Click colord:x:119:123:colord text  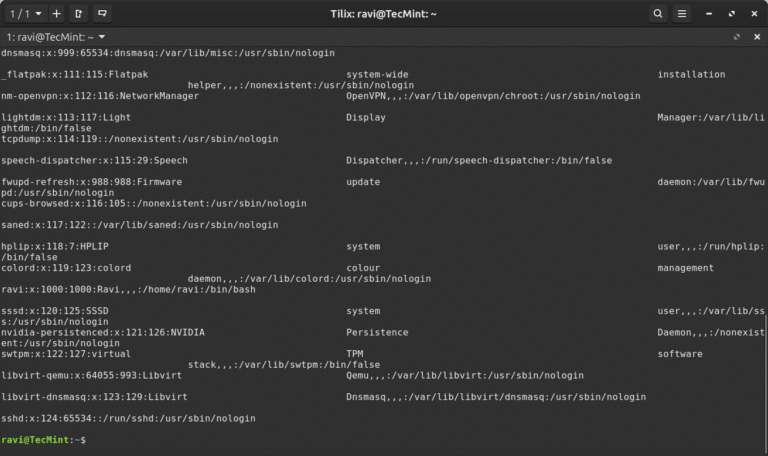(66, 268)
